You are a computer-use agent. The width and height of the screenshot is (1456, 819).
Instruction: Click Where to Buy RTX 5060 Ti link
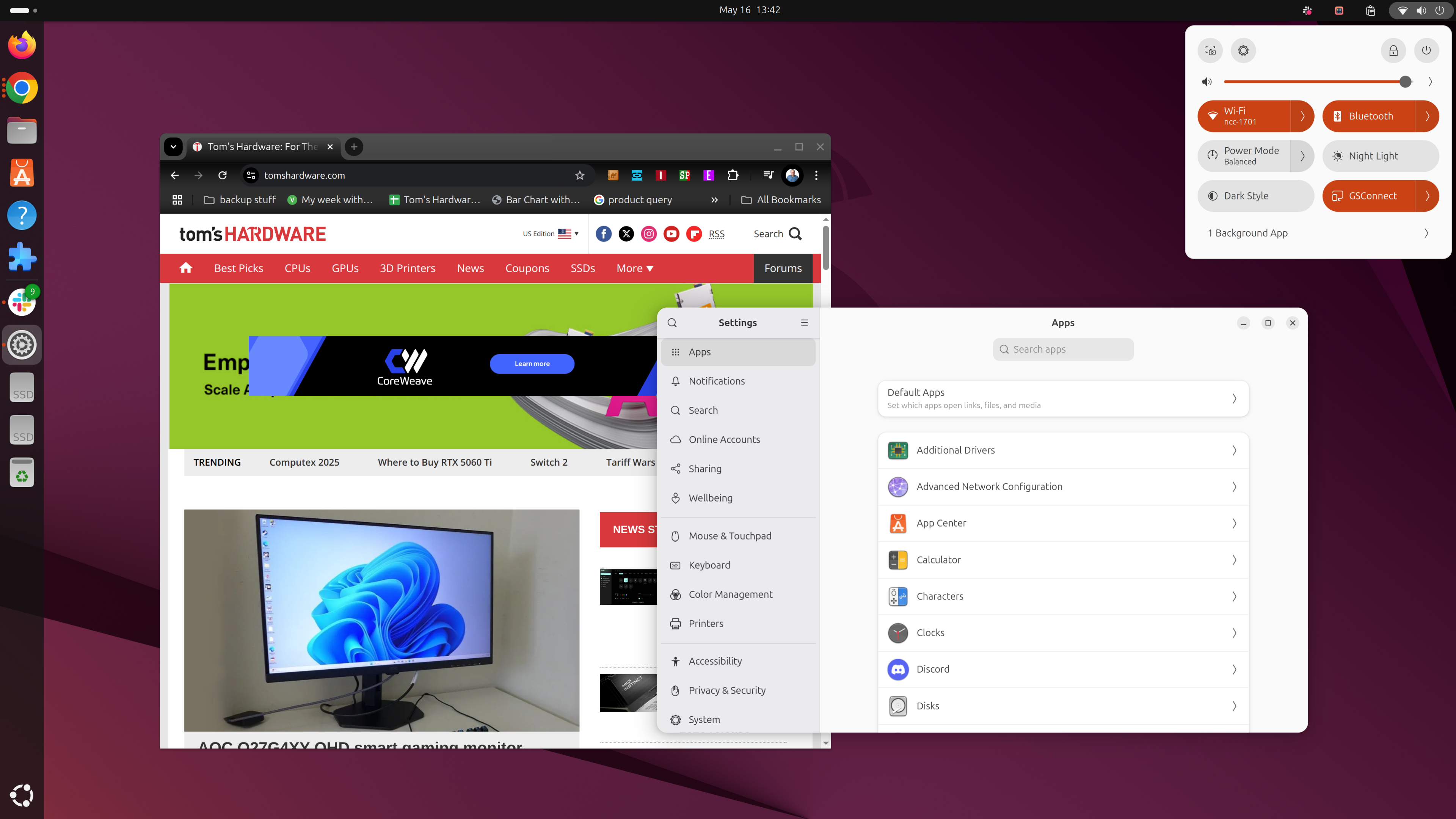pos(435,462)
